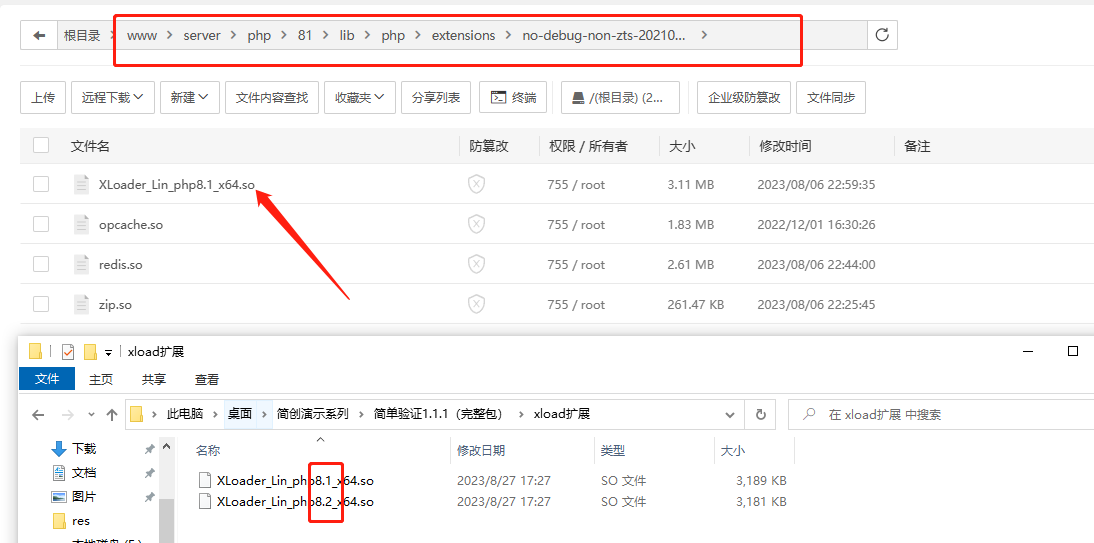The image size is (1094, 543).
Task: Click Explorer forward arrow in xload扩展 window
Action: tap(68, 415)
